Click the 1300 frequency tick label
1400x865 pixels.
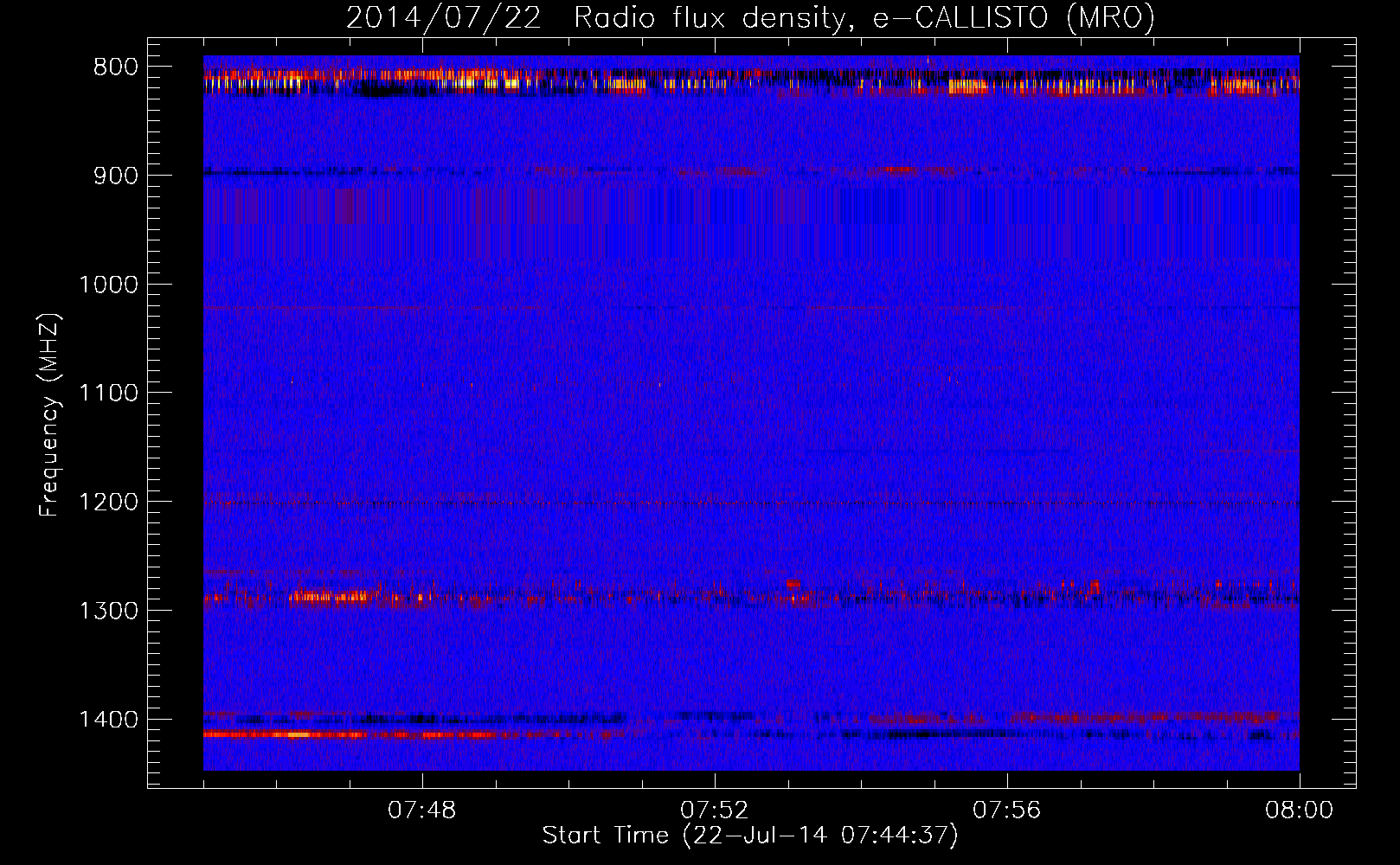(108, 611)
